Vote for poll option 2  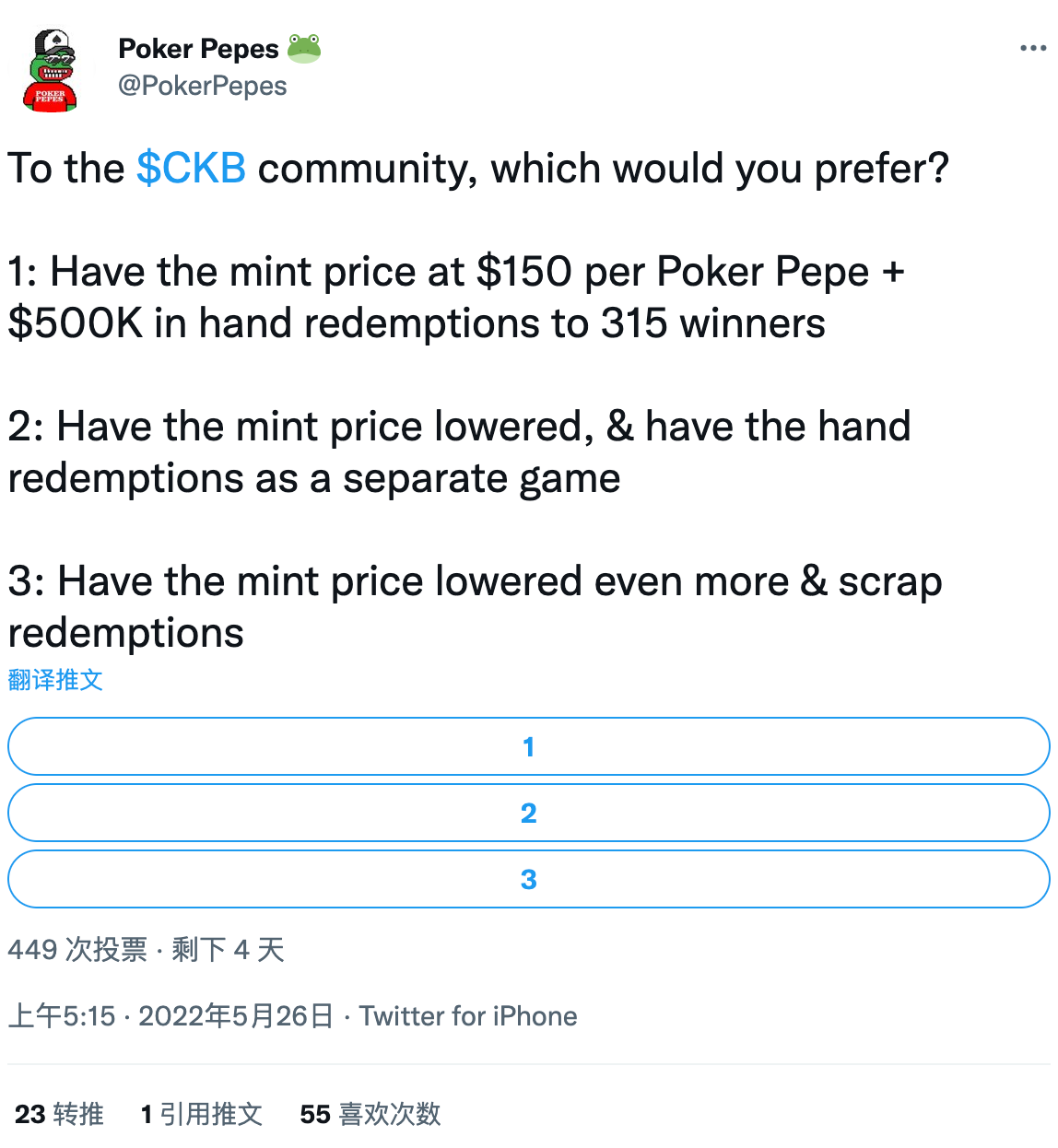click(x=529, y=813)
